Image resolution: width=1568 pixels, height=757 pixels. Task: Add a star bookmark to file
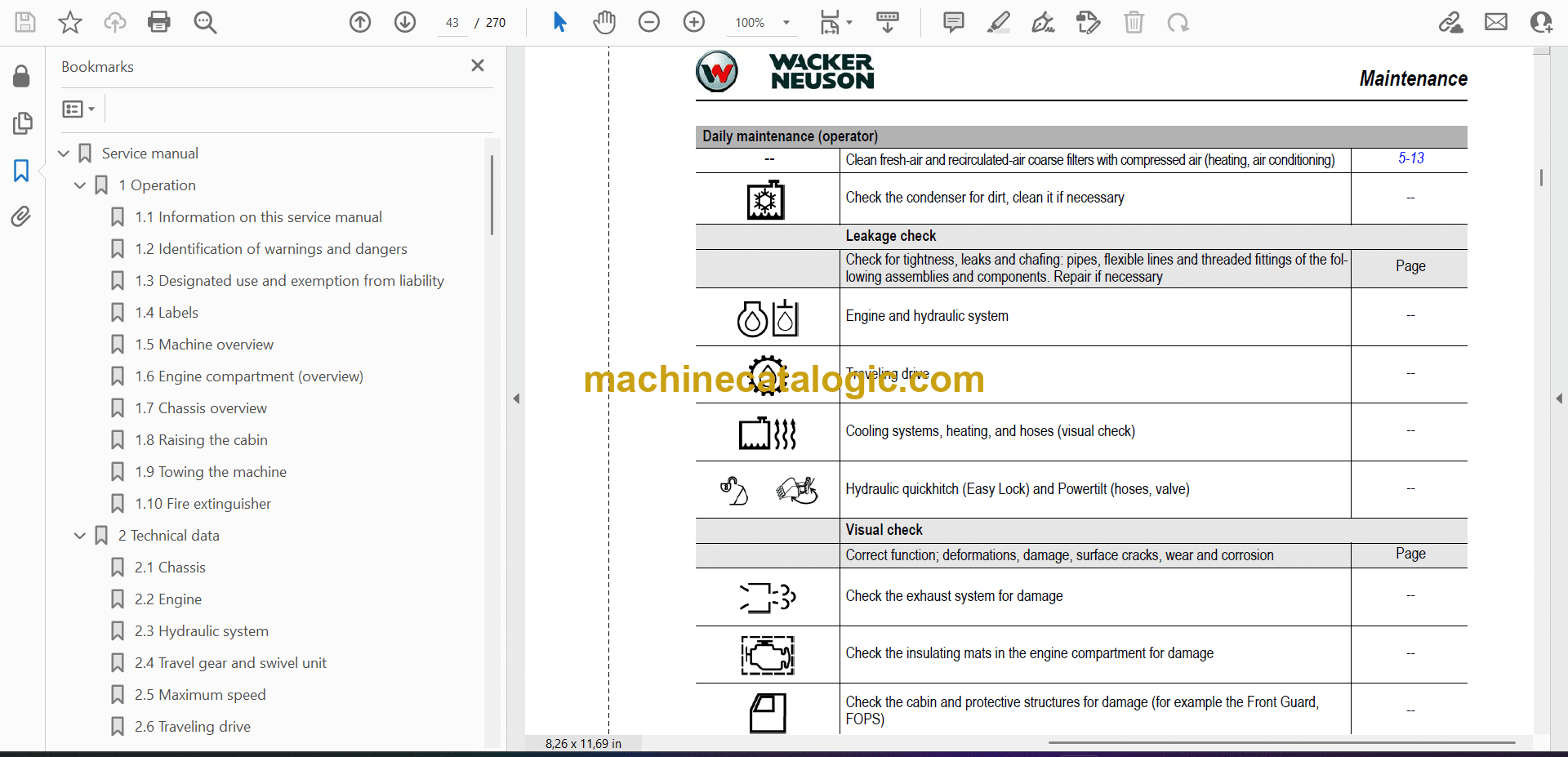pos(70,22)
